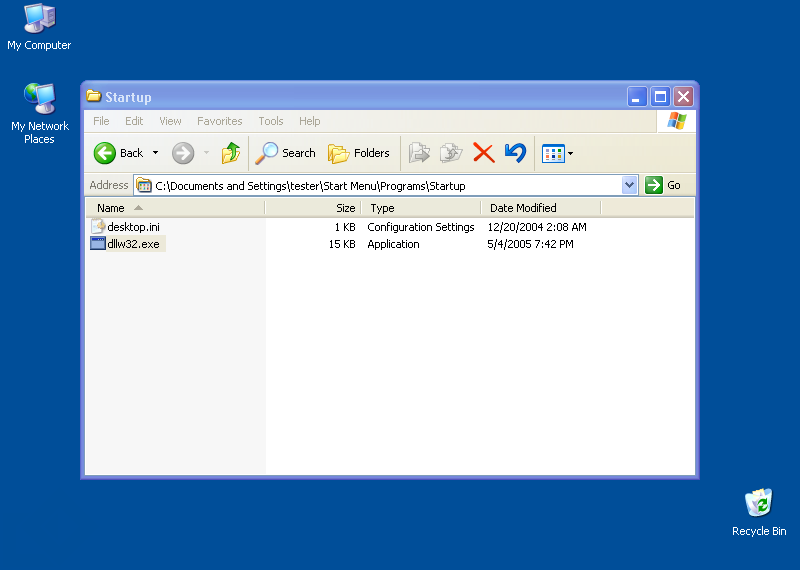Viewport: 800px width, 570px height.
Task: Select the My Computer desktop icon
Action: (39, 27)
